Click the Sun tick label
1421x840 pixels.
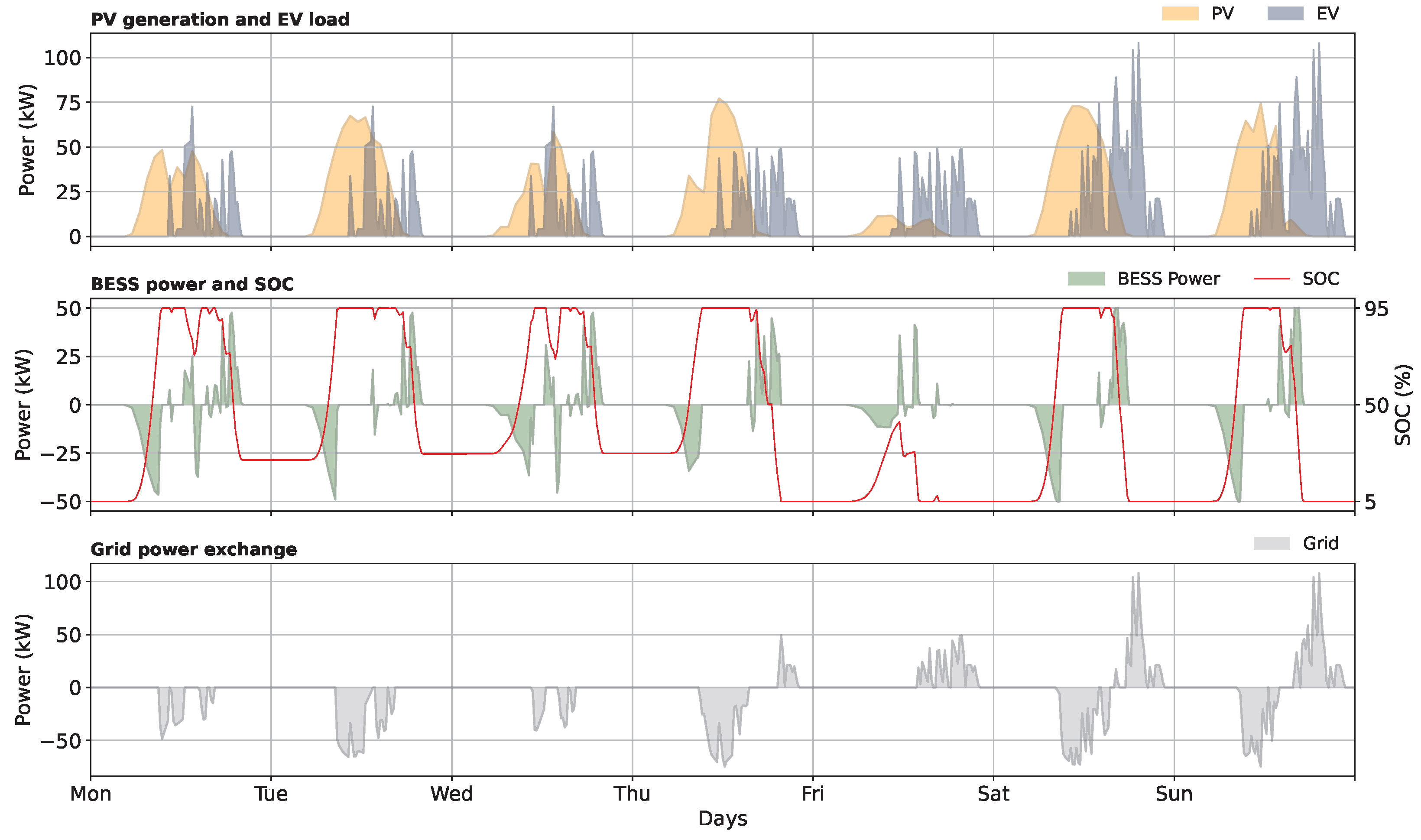point(1174,794)
